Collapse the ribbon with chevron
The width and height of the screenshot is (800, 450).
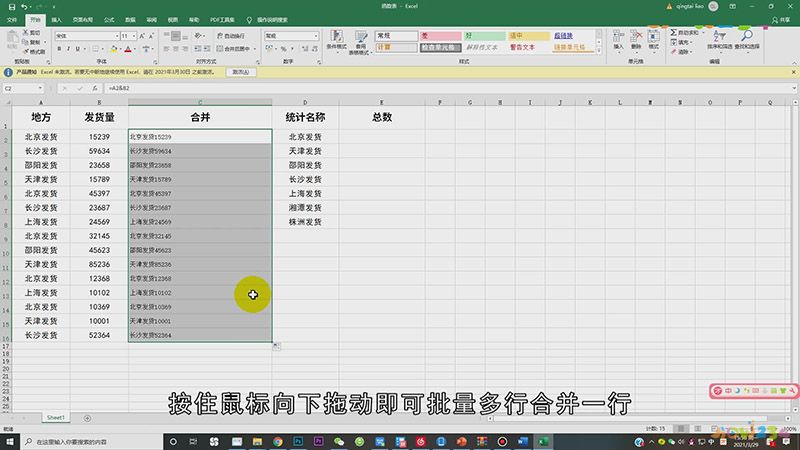(794, 62)
